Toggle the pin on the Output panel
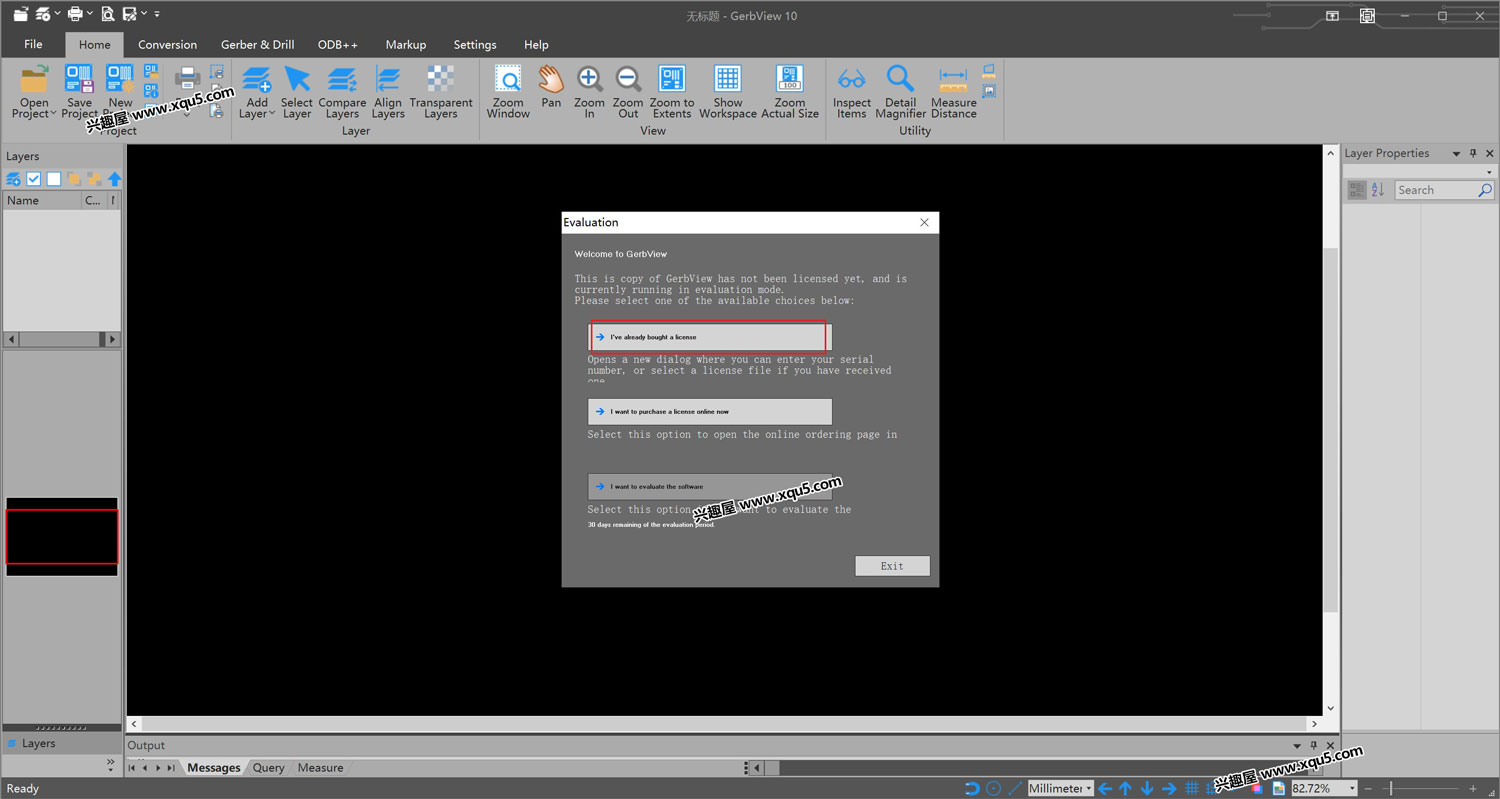Image resolution: width=1500 pixels, height=799 pixels. 1314,745
